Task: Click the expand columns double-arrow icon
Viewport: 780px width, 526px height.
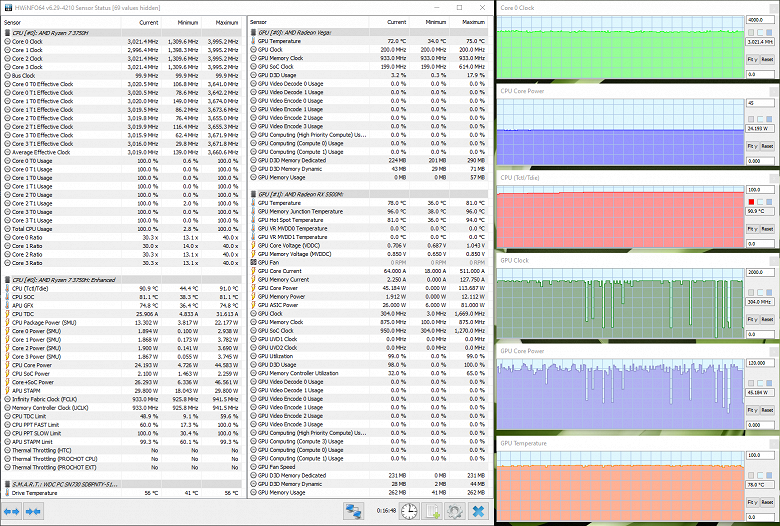Action: point(11,511)
